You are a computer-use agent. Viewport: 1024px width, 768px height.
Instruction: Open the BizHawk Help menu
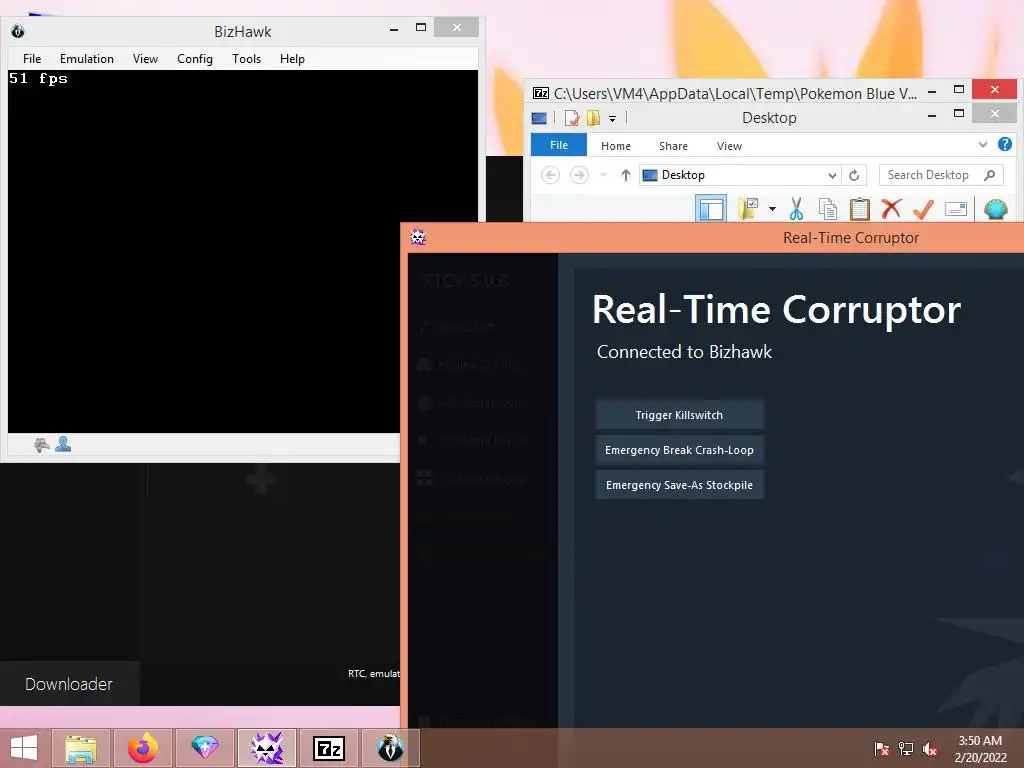coord(292,59)
